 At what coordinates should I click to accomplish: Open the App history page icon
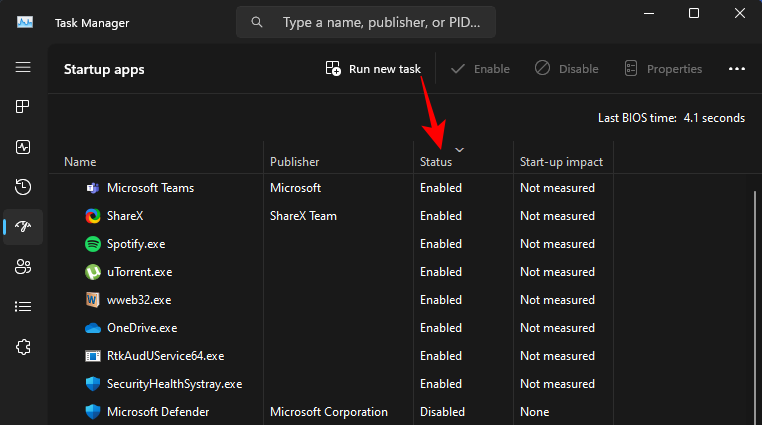(x=23, y=187)
